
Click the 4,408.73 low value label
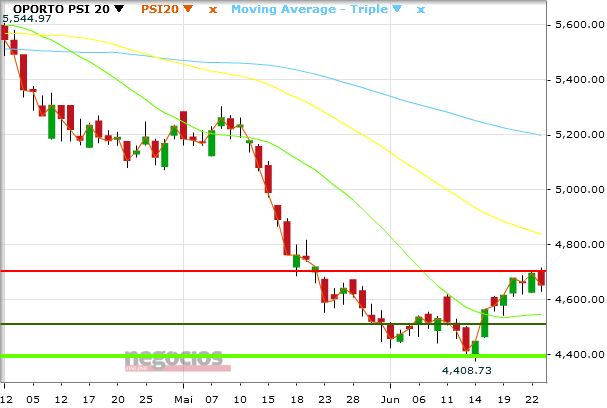[x=466, y=370]
